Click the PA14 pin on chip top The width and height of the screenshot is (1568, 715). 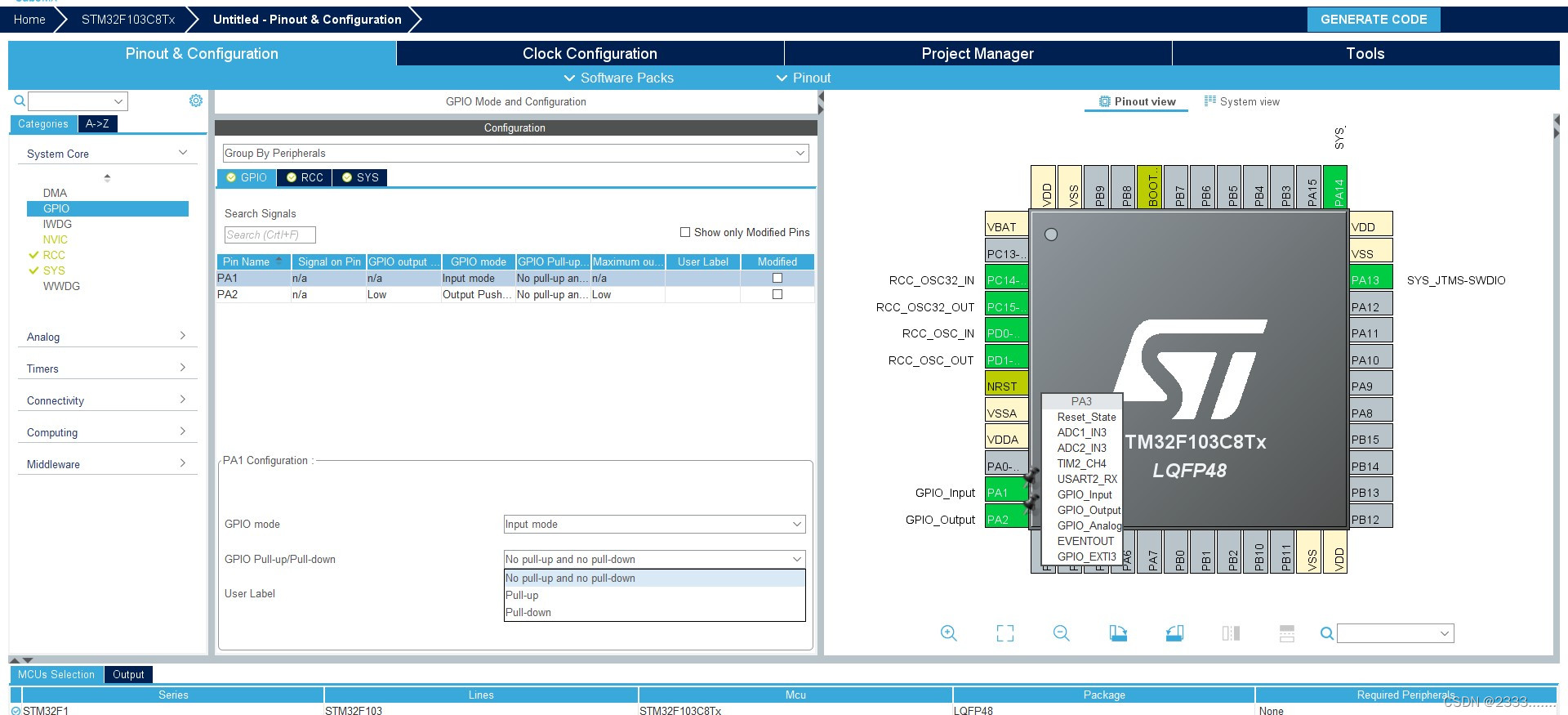click(1336, 187)
